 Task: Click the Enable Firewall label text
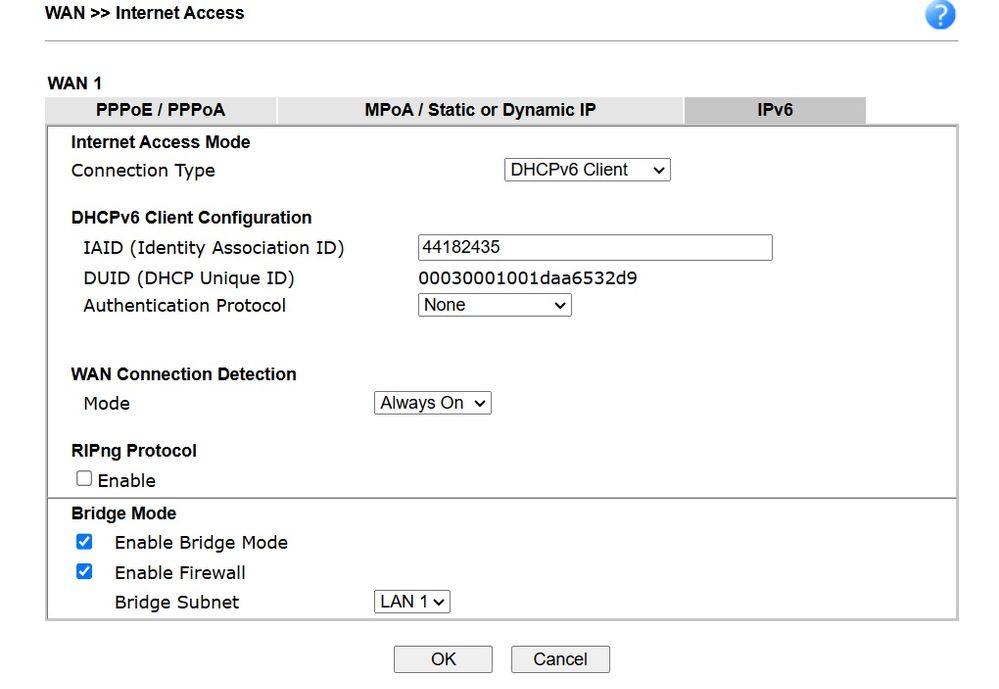click(180, 573)
